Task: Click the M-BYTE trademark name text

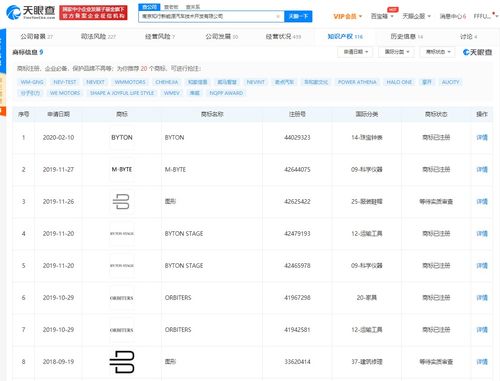Action: [x=175, y=169]
